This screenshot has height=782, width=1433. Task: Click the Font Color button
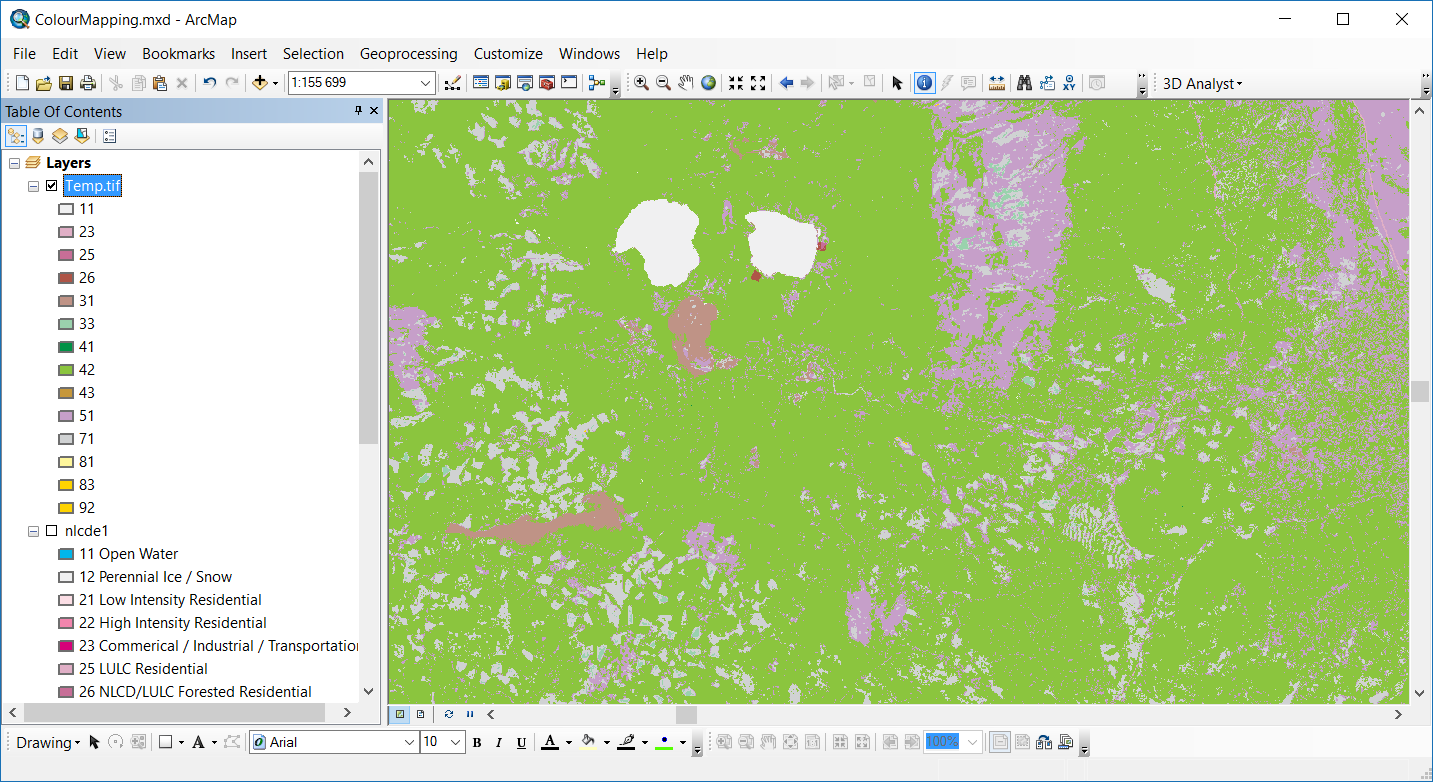[549, 742]
